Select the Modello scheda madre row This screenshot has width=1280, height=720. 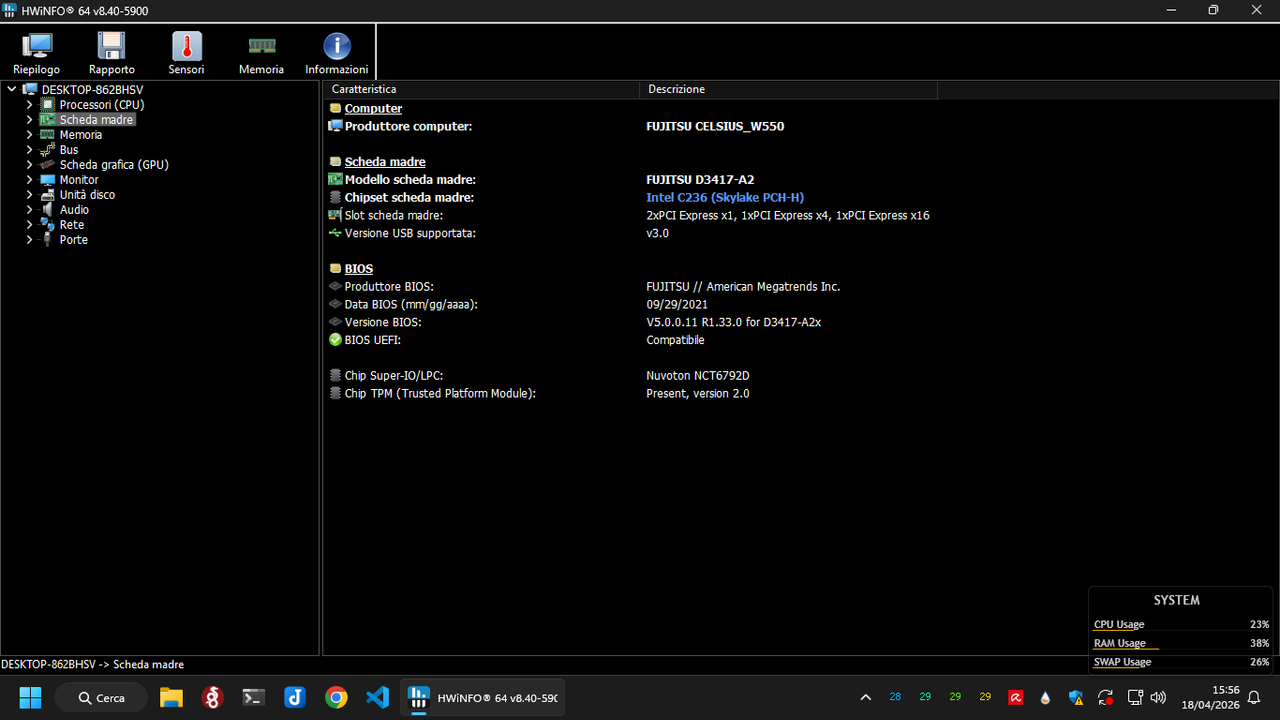631,180
